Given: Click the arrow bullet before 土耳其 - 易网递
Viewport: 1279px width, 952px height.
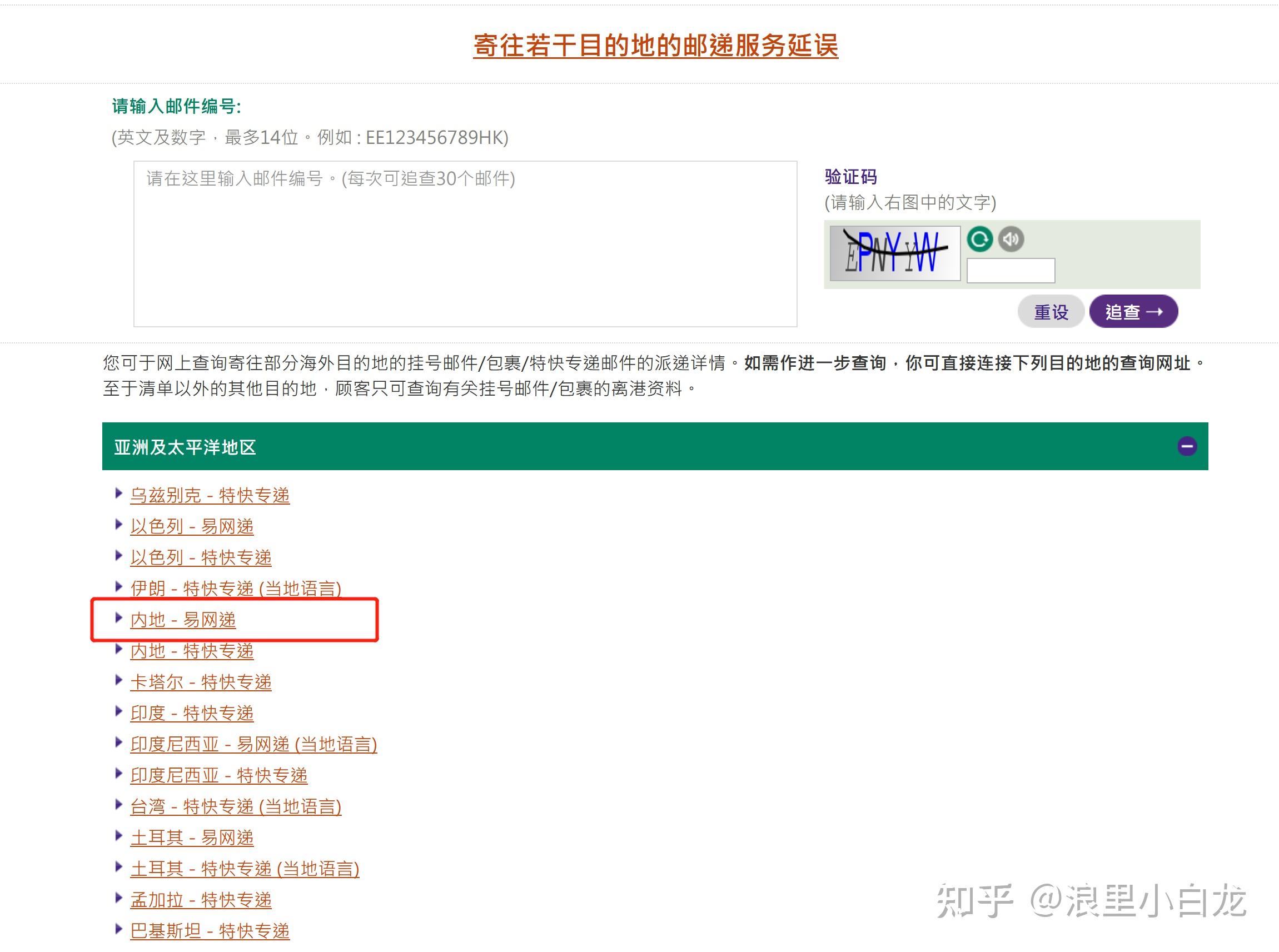Looking at the screenshot, I should 119,836.
